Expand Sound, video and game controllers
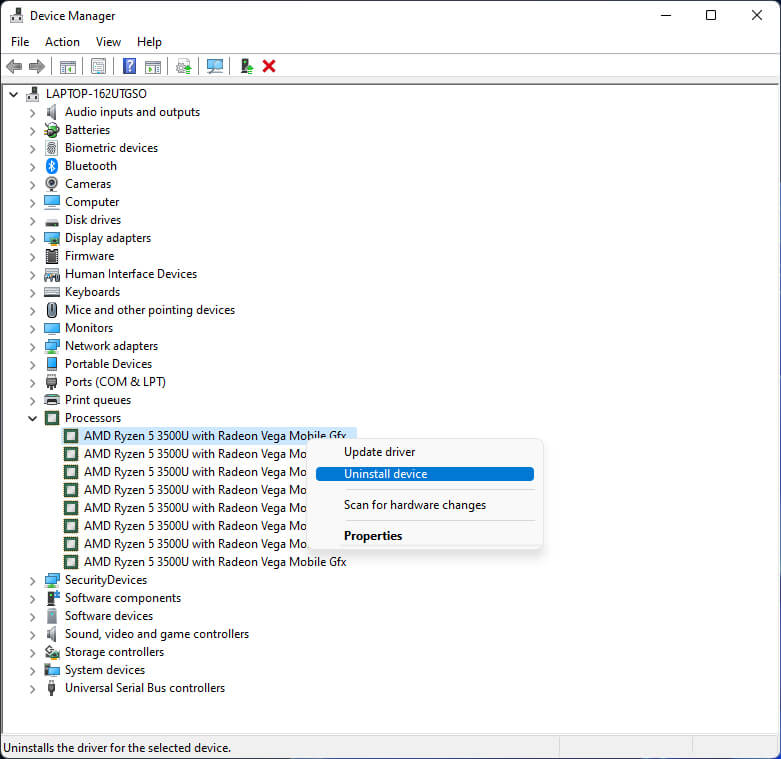 32,634
